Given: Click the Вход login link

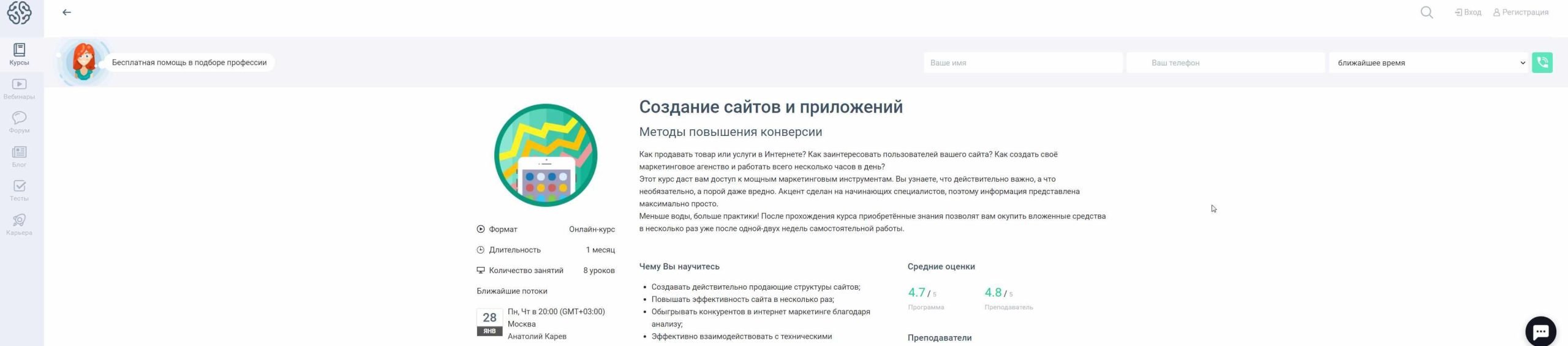Looking at the screenshot, I should tap(1468, 12).
